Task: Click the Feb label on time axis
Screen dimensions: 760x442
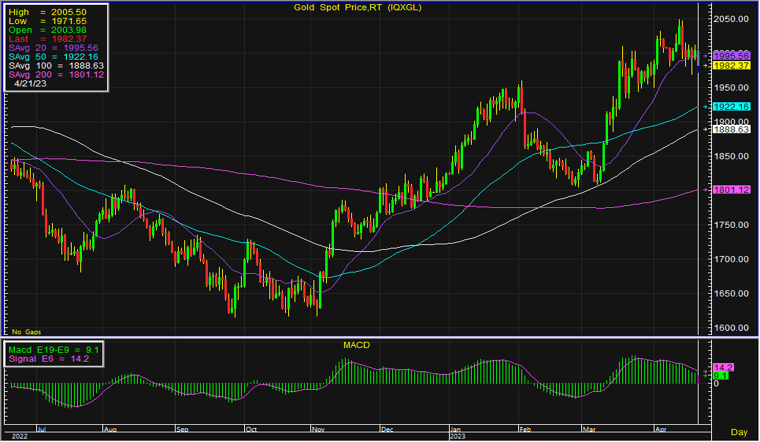Action: point(524,426)
